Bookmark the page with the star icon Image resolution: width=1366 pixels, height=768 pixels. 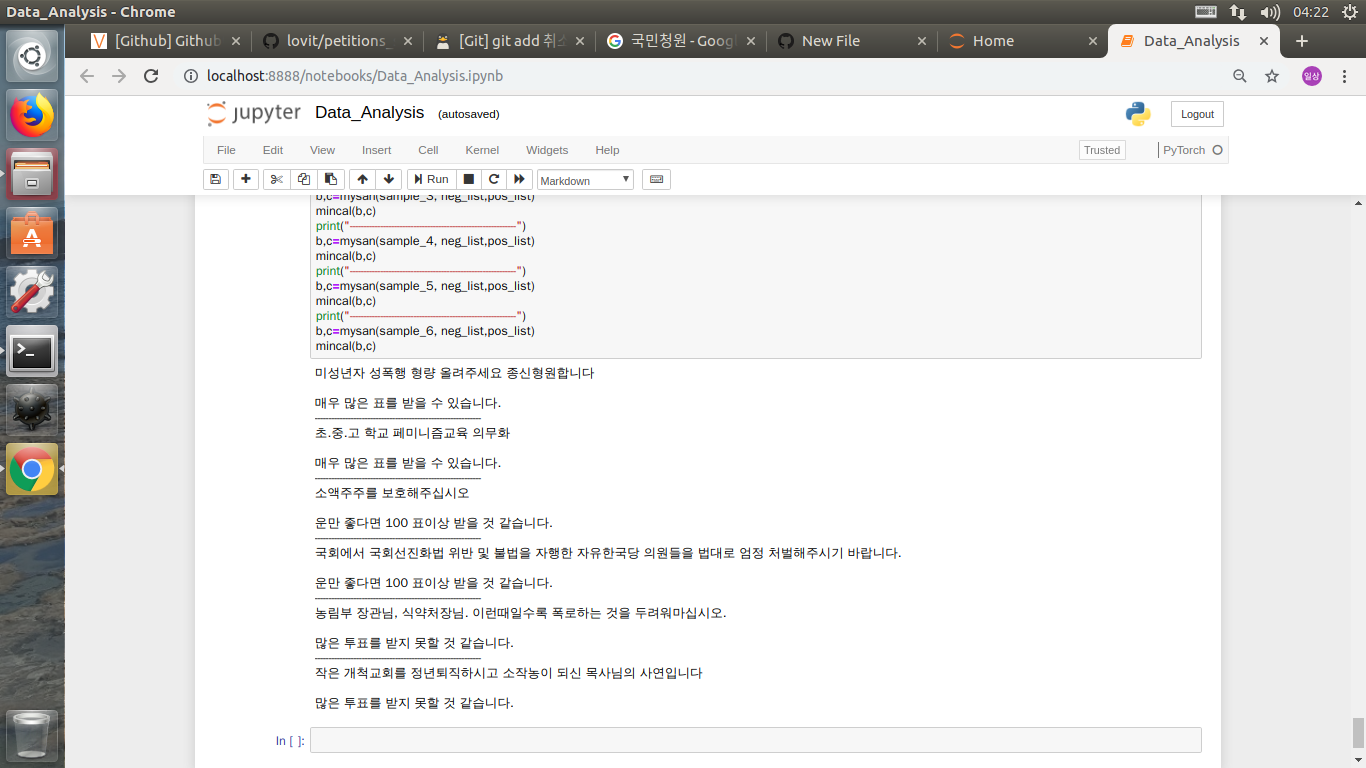click(x=1271, y=76)
